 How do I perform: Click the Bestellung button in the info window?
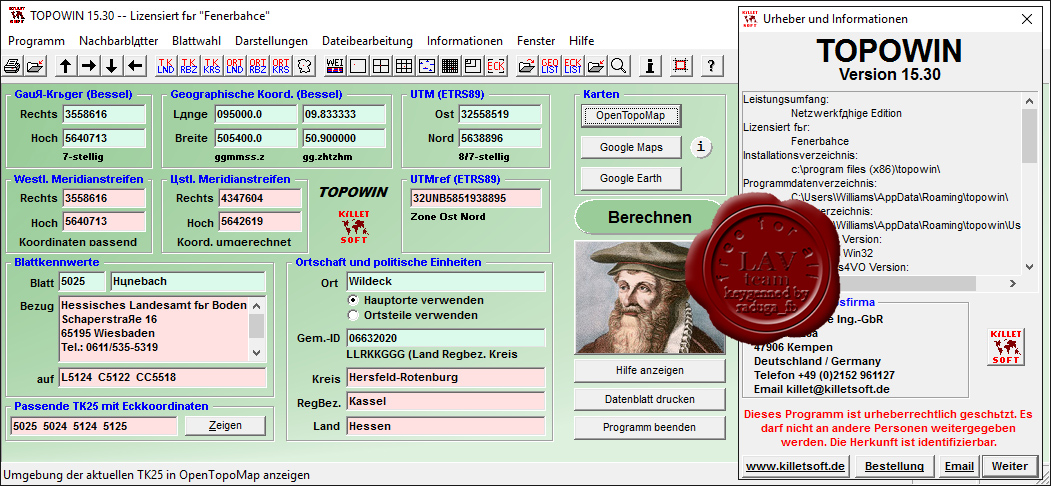pos(894,466)
